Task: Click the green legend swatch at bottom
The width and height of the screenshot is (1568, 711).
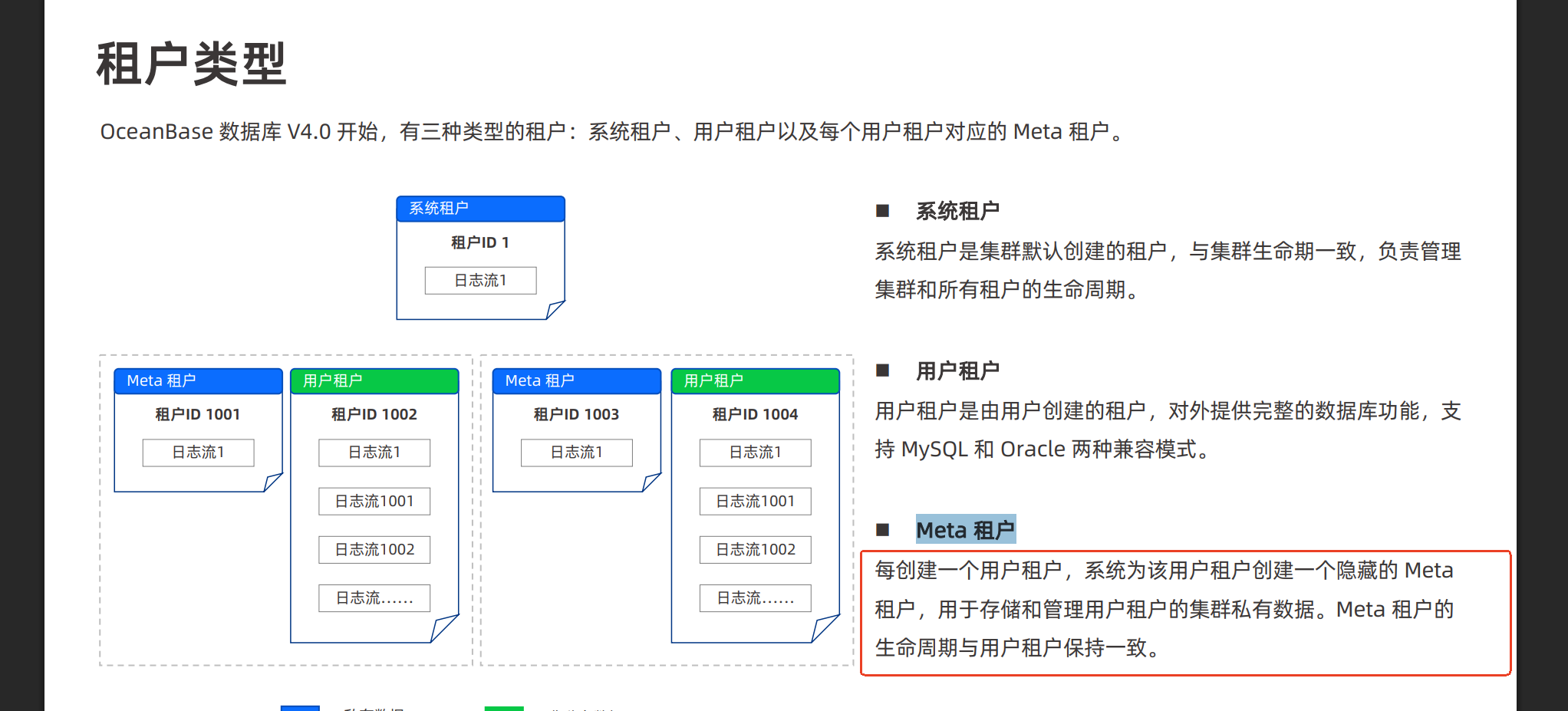Action: coord(504,708)
